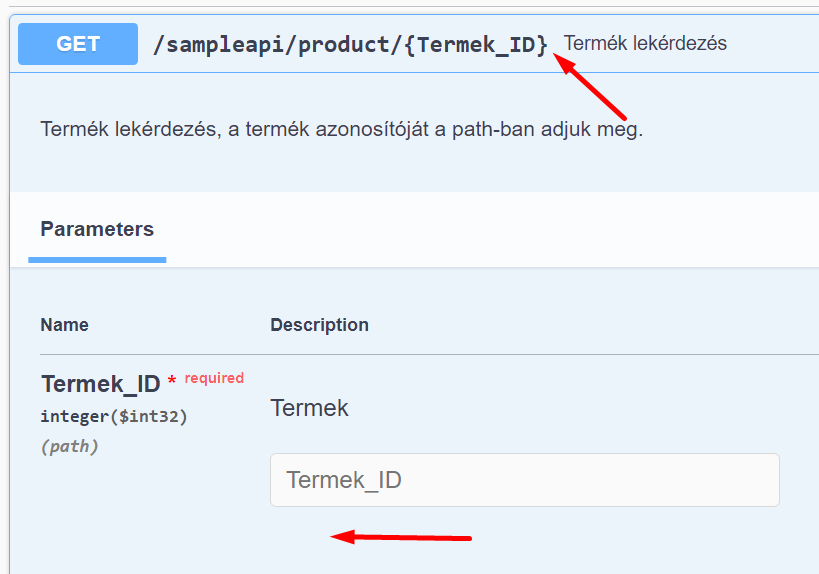
Task: Click the 'required' label beside Termek_ID
Action: 214,378
